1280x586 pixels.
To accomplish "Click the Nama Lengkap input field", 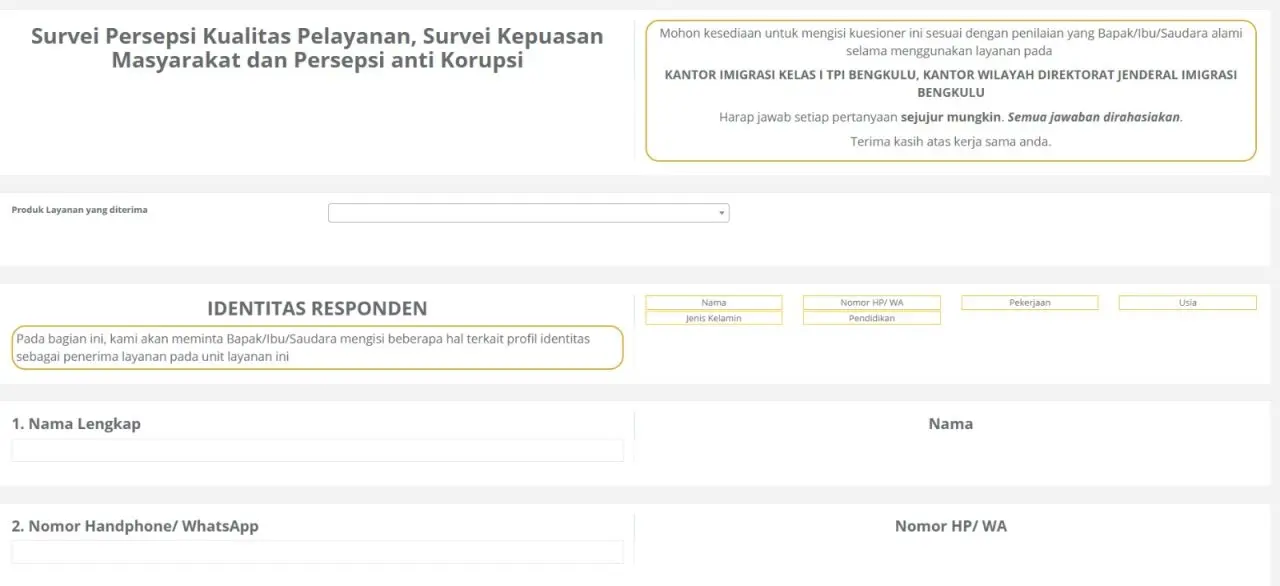I will click(x=317, y=450).
